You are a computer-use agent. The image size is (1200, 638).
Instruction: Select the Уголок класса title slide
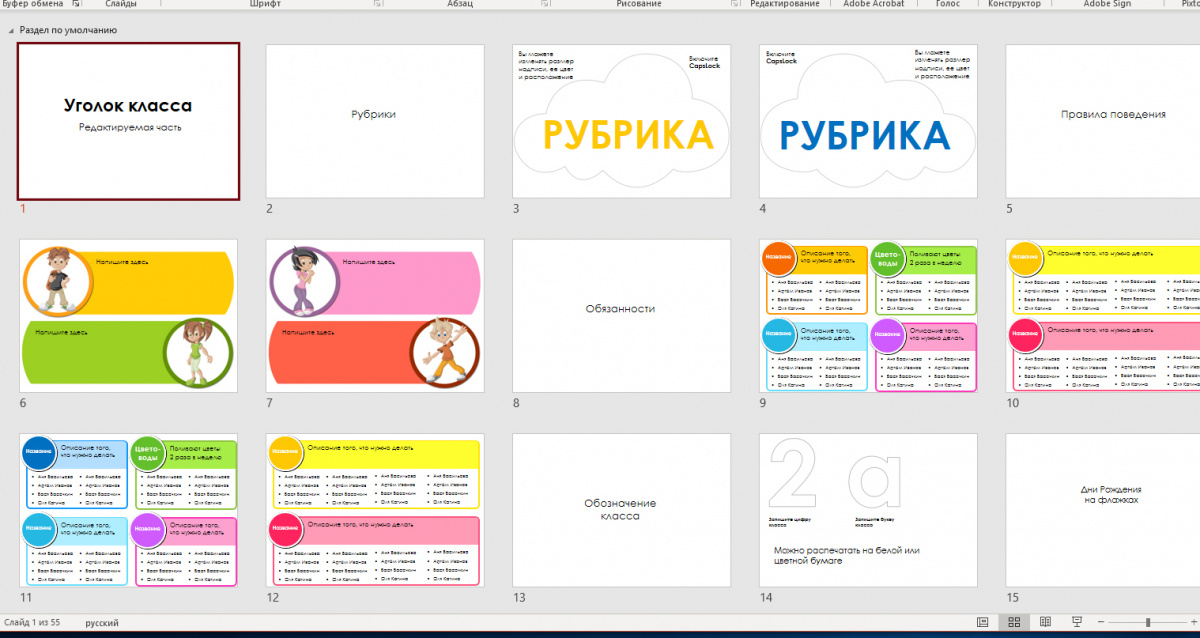pos(129,121)
